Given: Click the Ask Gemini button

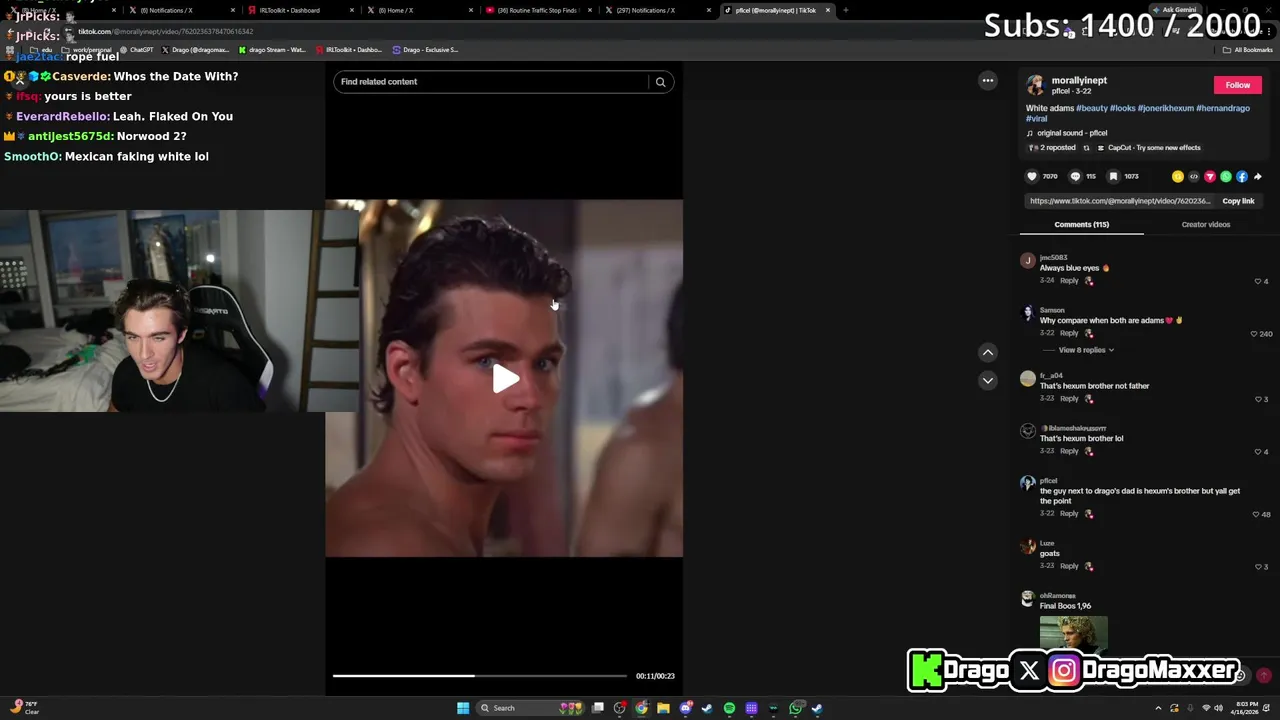Looking at the screenshot, I should pyautogui.click(x=1173, y=10).
